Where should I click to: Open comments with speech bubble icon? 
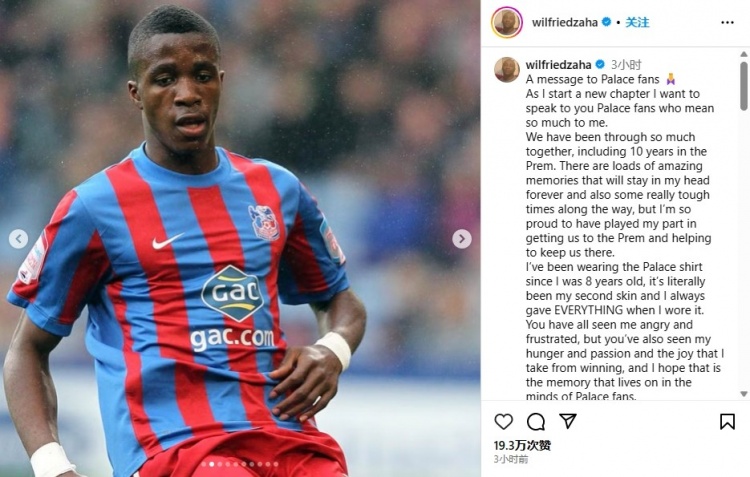pyautogui.click(x=536, y=422)
